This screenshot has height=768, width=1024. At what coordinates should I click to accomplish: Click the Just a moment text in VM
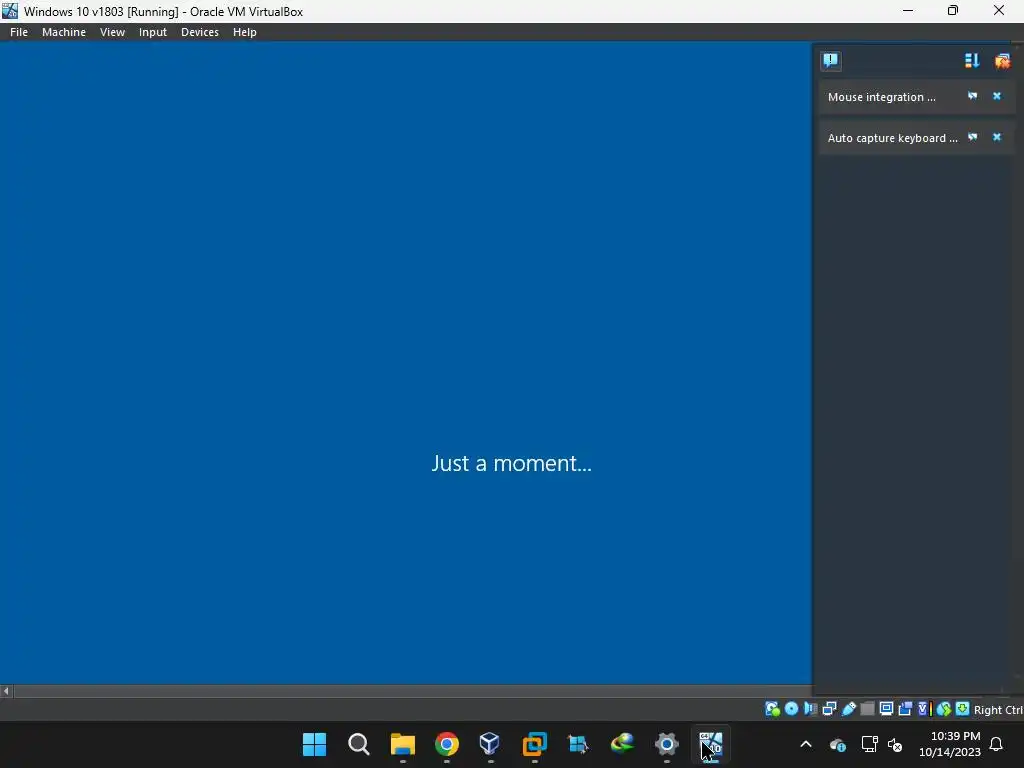(511, 463)
